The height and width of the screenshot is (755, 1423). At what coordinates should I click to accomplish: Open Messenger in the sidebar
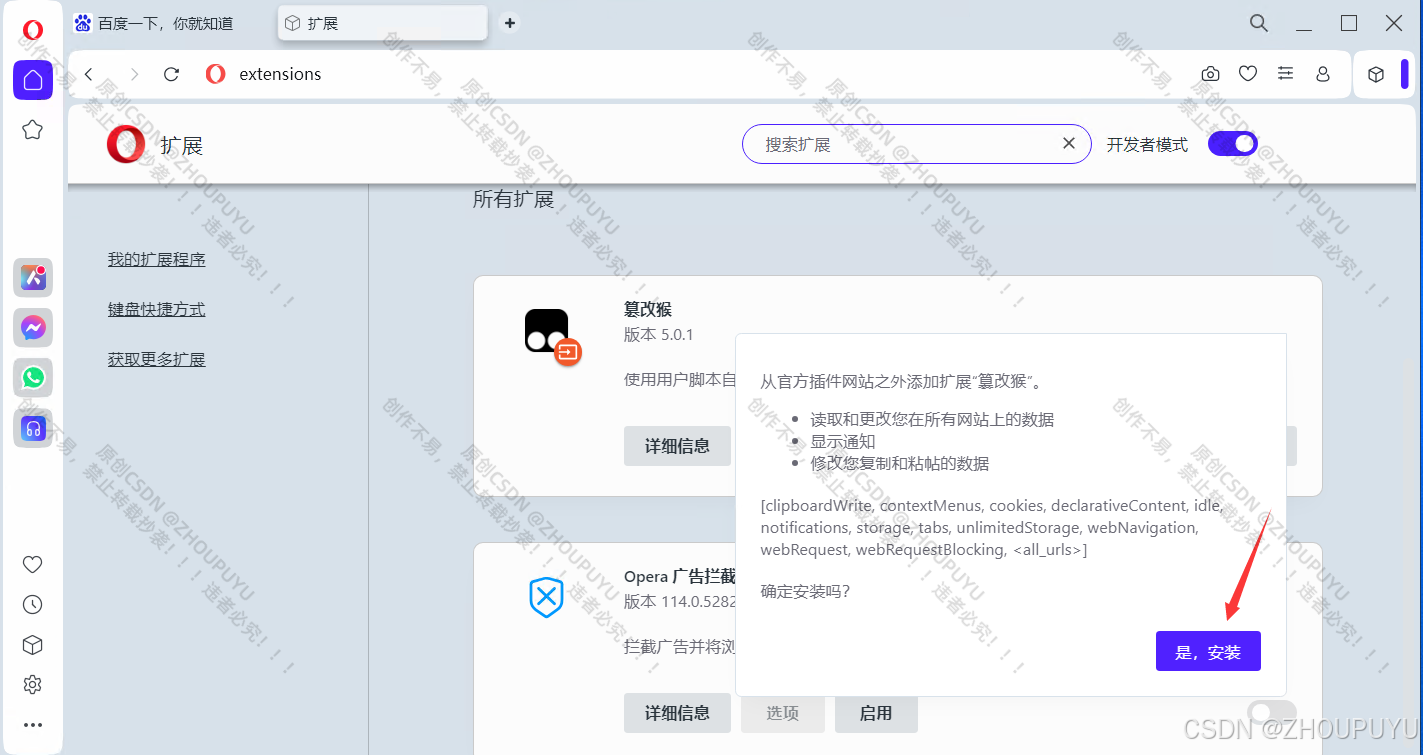click(33, 327)
